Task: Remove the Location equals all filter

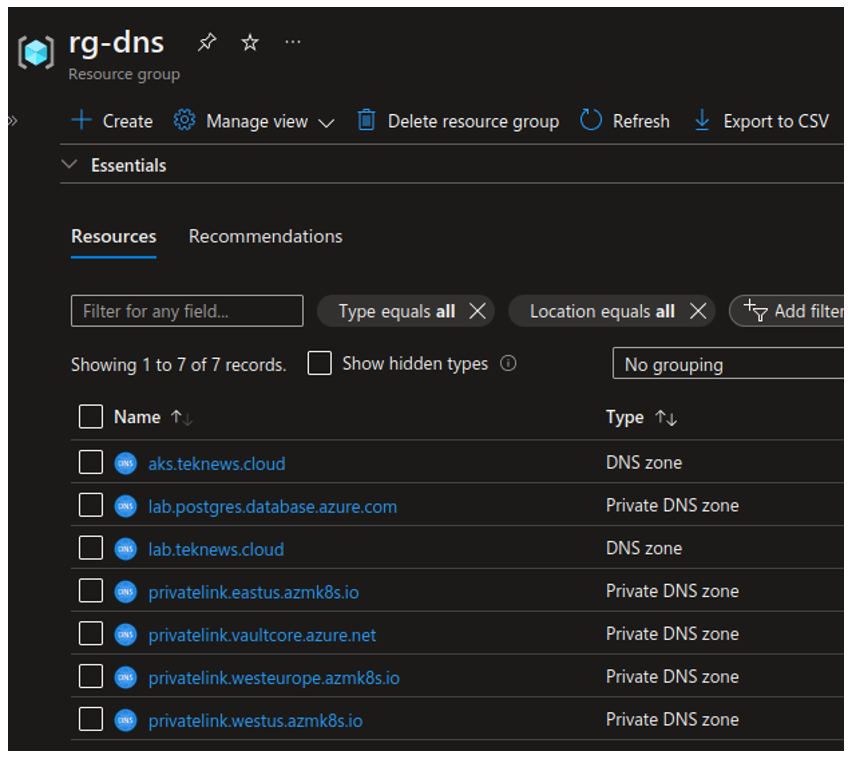Action: click(x=698, y=311)
